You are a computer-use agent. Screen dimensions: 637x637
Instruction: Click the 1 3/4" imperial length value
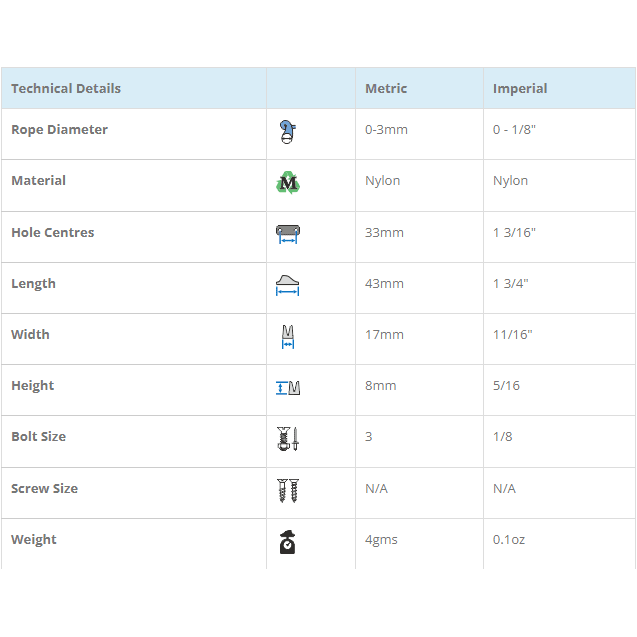[x=511, y=284]
